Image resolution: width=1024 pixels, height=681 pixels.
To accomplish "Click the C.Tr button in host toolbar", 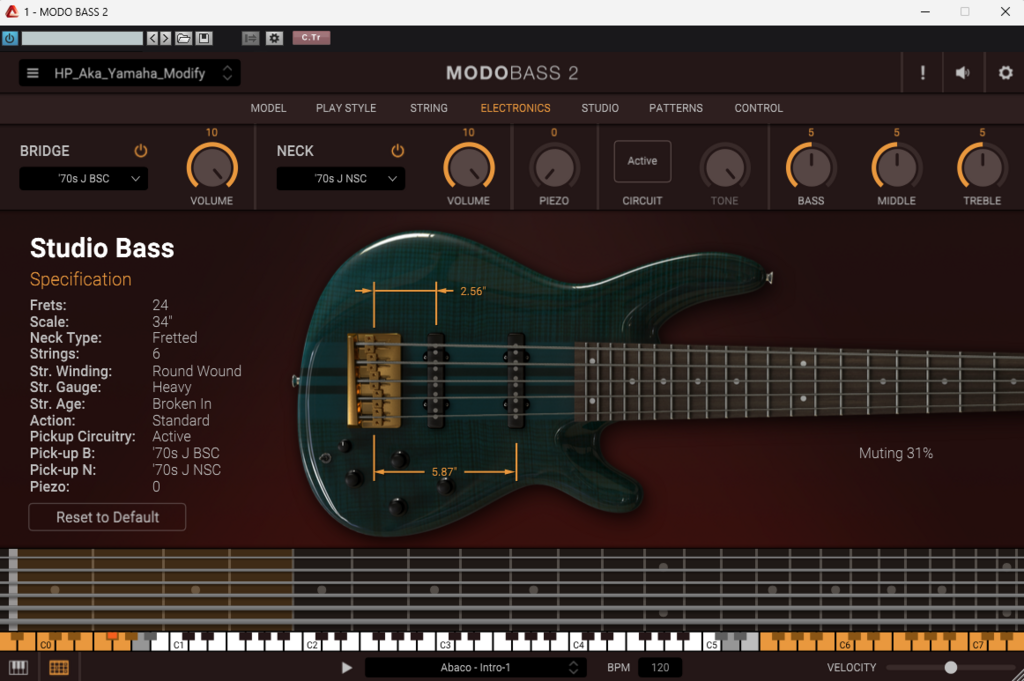I will [311, 38].
